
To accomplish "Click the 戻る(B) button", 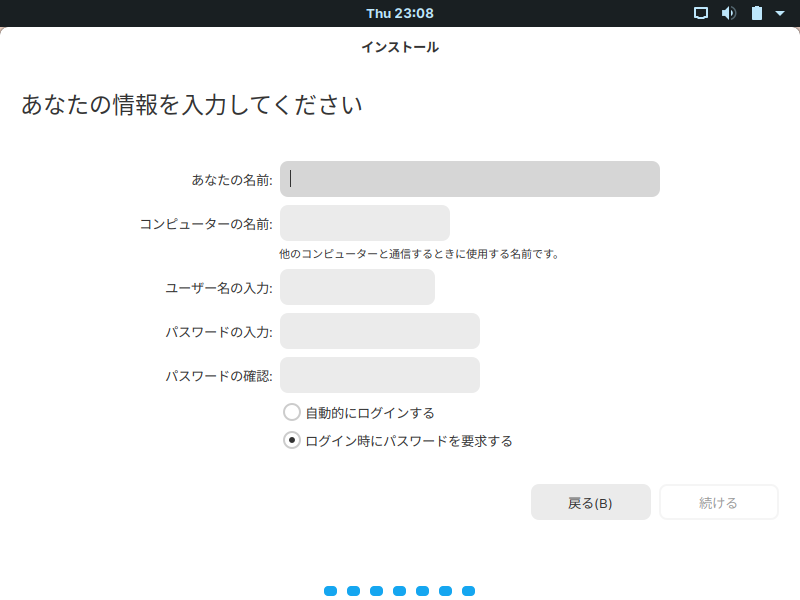I will (591, 503).
